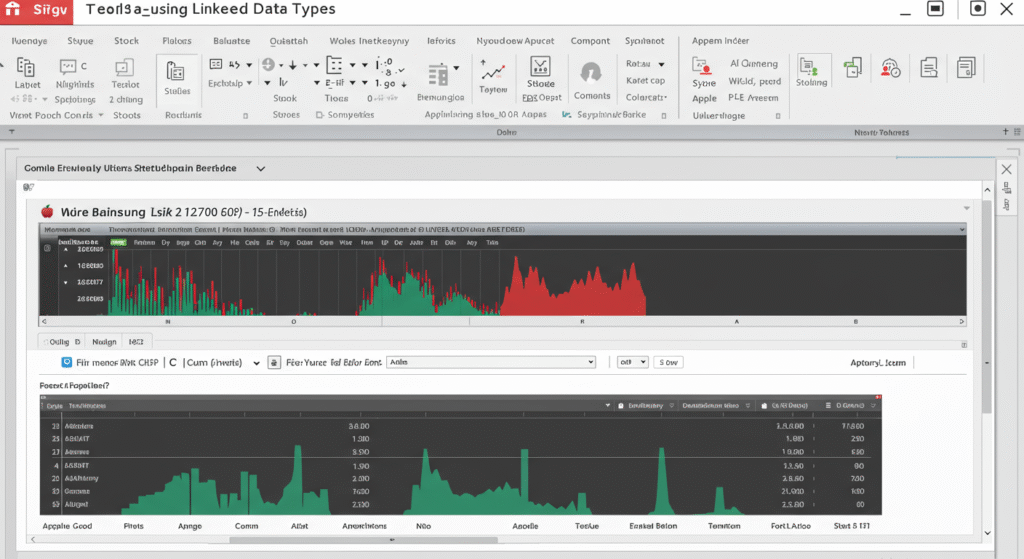Click the Nuign tab below the chart
The height and width of the screenshot is (559, 1024).
pos(103,340)
